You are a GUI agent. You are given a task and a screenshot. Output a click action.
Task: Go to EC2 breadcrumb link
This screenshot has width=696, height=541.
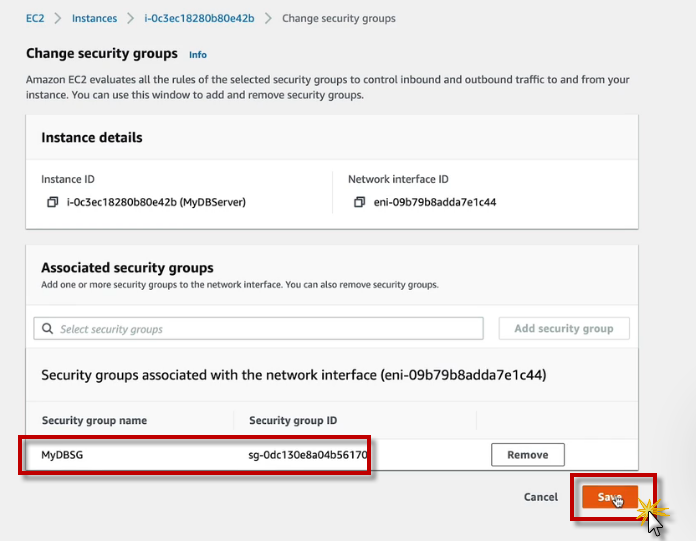tap(35, 18)
